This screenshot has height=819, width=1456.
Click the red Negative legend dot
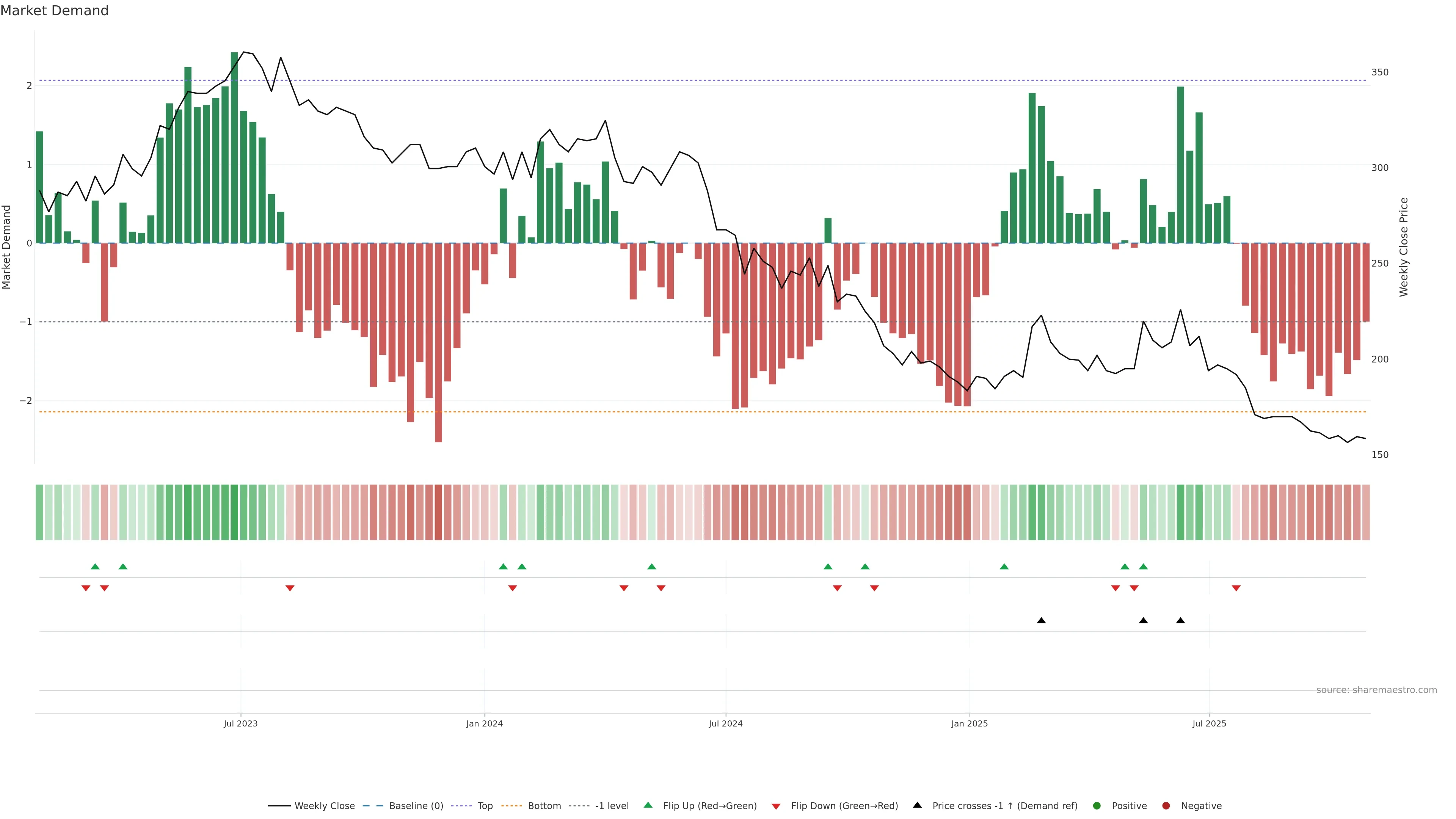click(x=1166, y=806)
